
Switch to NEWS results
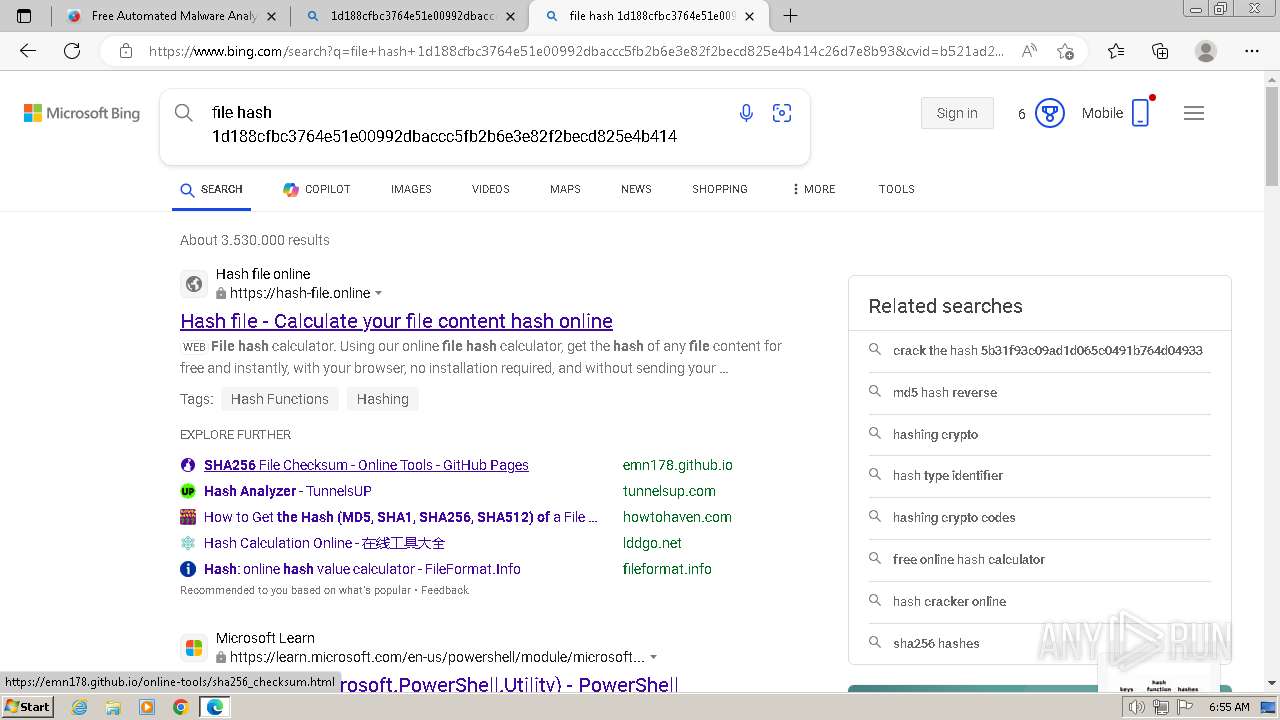[x=636, y=189]
